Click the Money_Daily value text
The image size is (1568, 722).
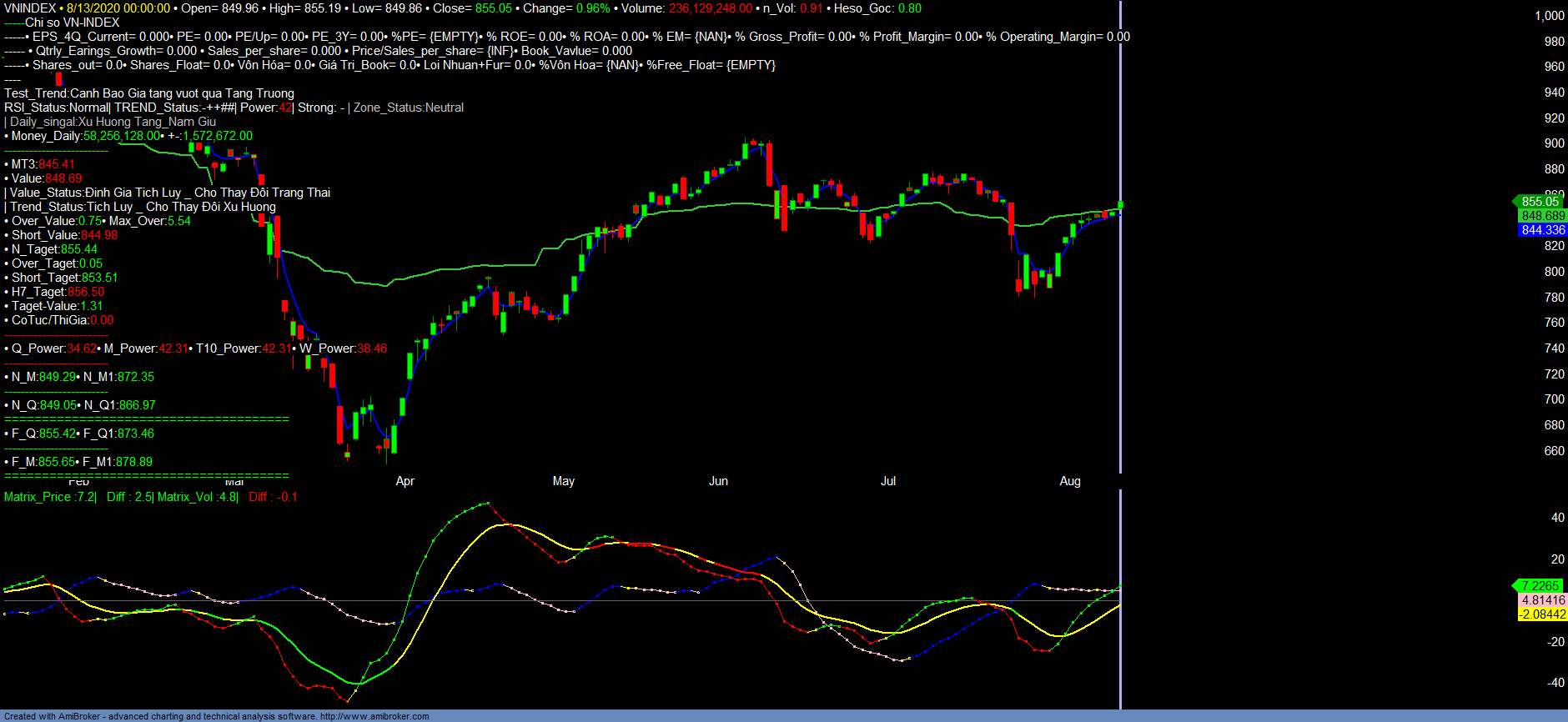click(x=131, y=136)
